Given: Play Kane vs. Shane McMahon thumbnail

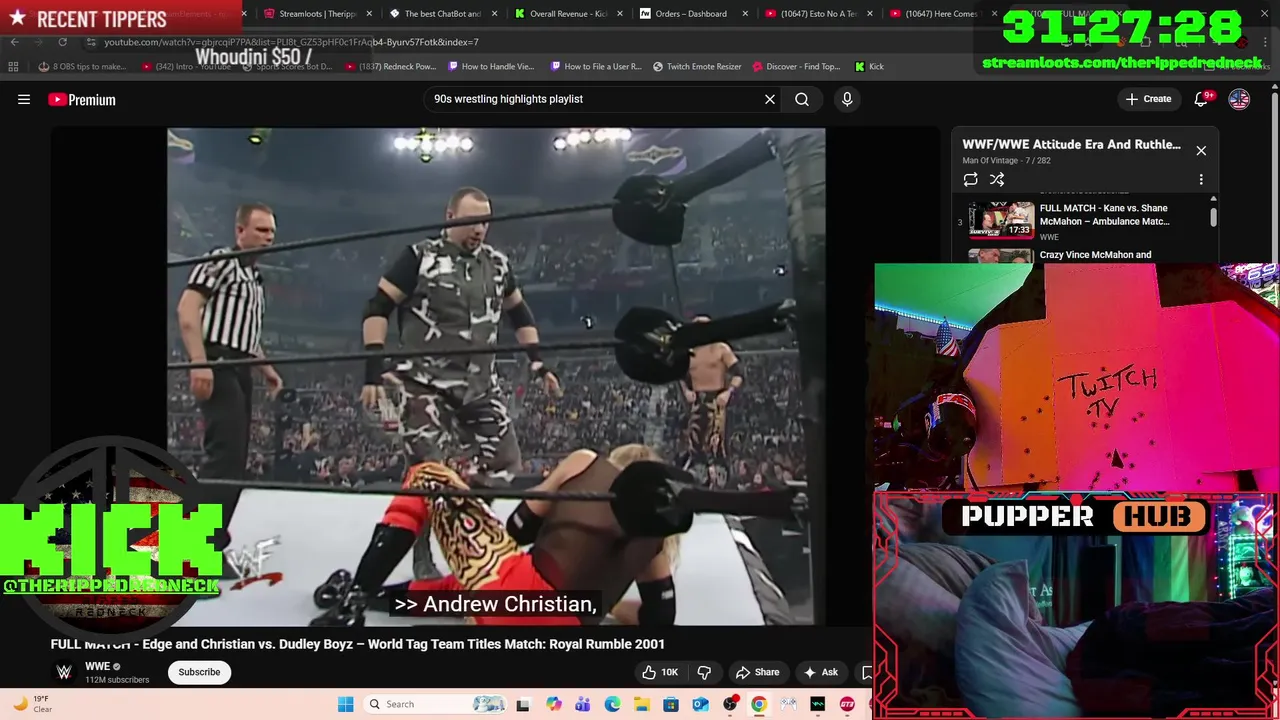Looking at the screenshot, I should (x=1001, y=220).
